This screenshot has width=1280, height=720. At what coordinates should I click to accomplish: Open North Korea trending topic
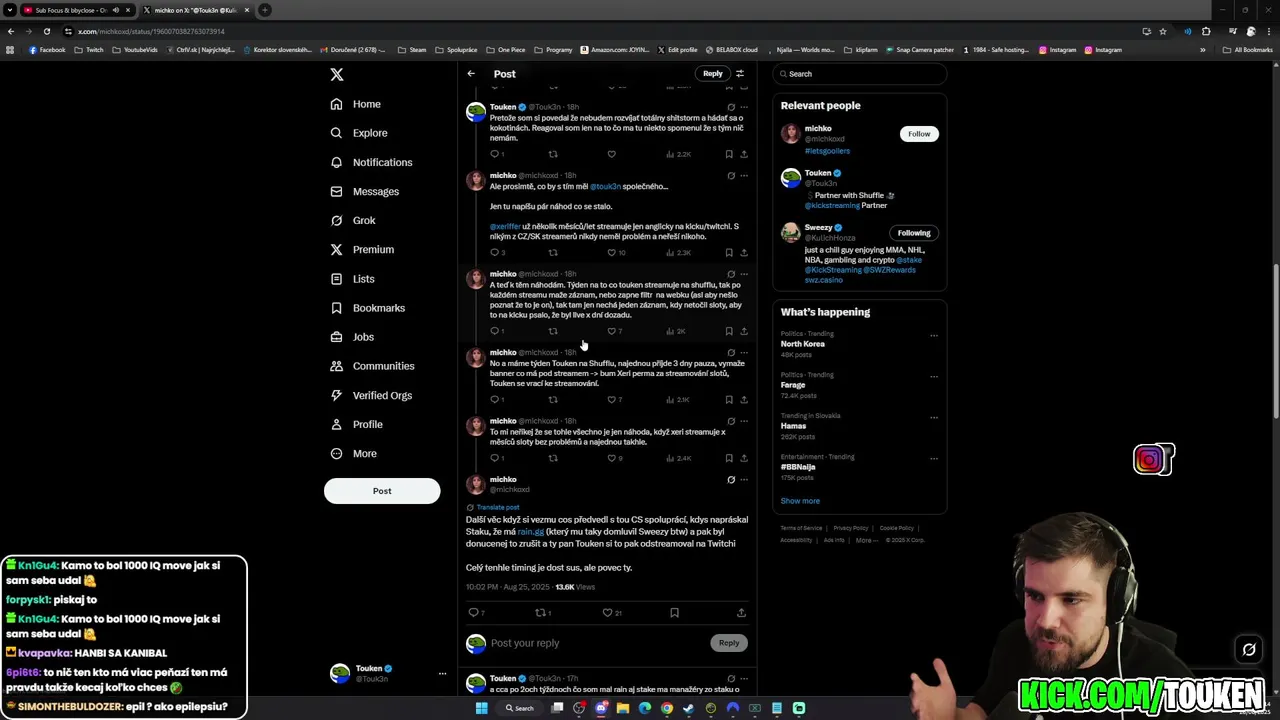(803, 344)
